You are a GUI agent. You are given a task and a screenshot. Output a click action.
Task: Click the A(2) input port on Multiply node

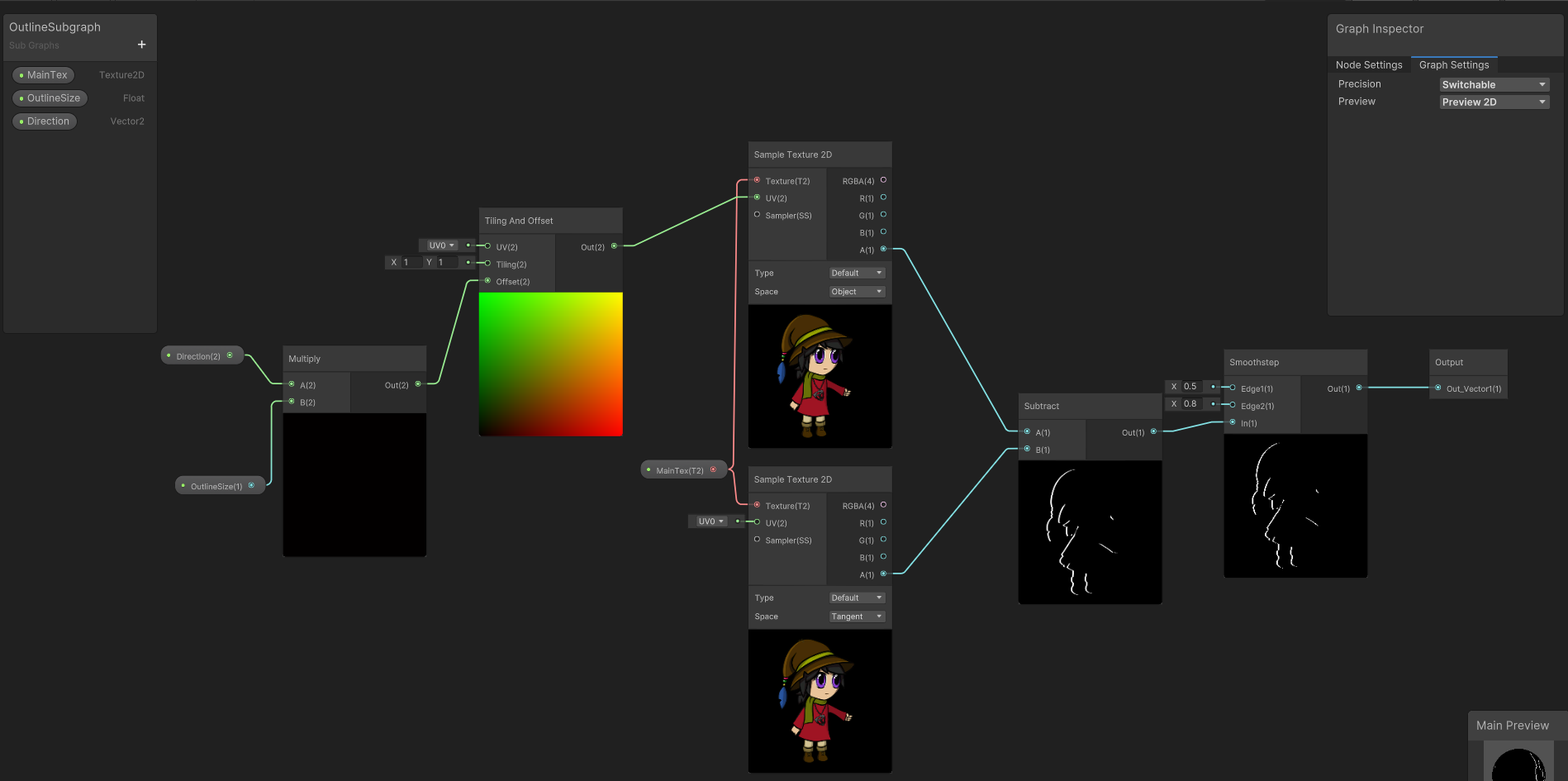point(291,384)
